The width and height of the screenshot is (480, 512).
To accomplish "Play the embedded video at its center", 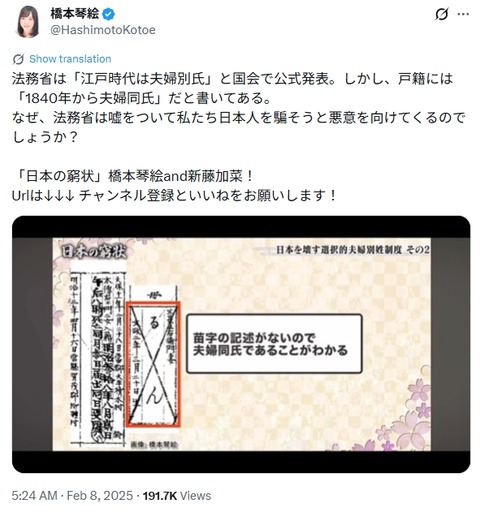I will [x=241, y=344].
